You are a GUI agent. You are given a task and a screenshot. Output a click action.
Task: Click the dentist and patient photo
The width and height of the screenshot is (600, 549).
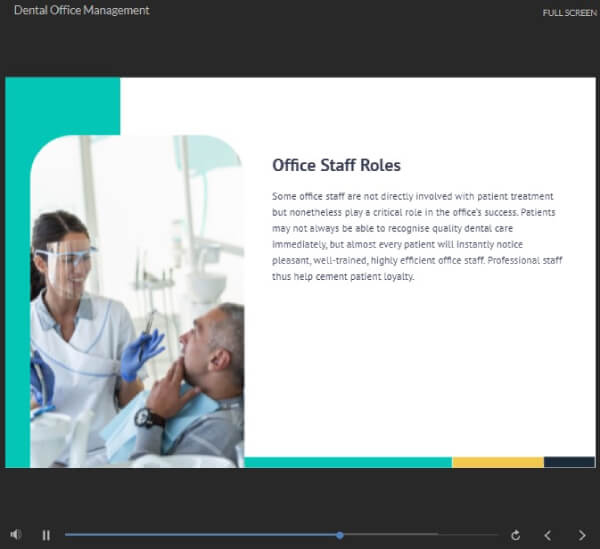(137, 301)
